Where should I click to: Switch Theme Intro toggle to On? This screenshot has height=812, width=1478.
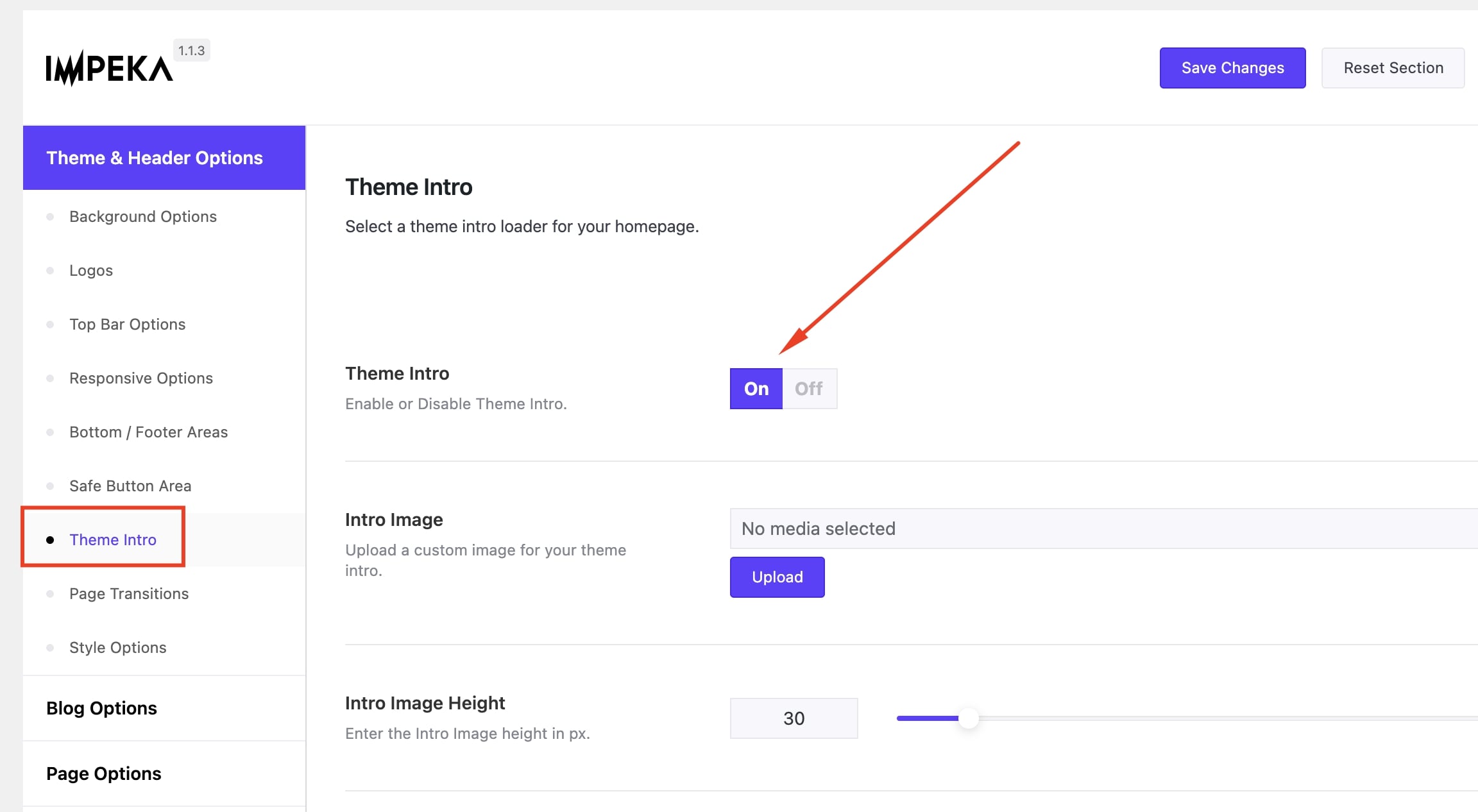[x=756, y=389]
